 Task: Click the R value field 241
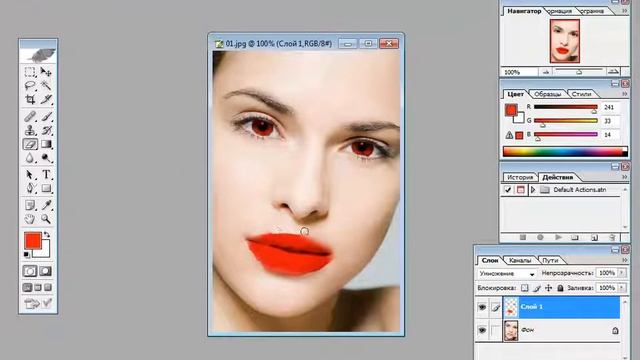610,107
